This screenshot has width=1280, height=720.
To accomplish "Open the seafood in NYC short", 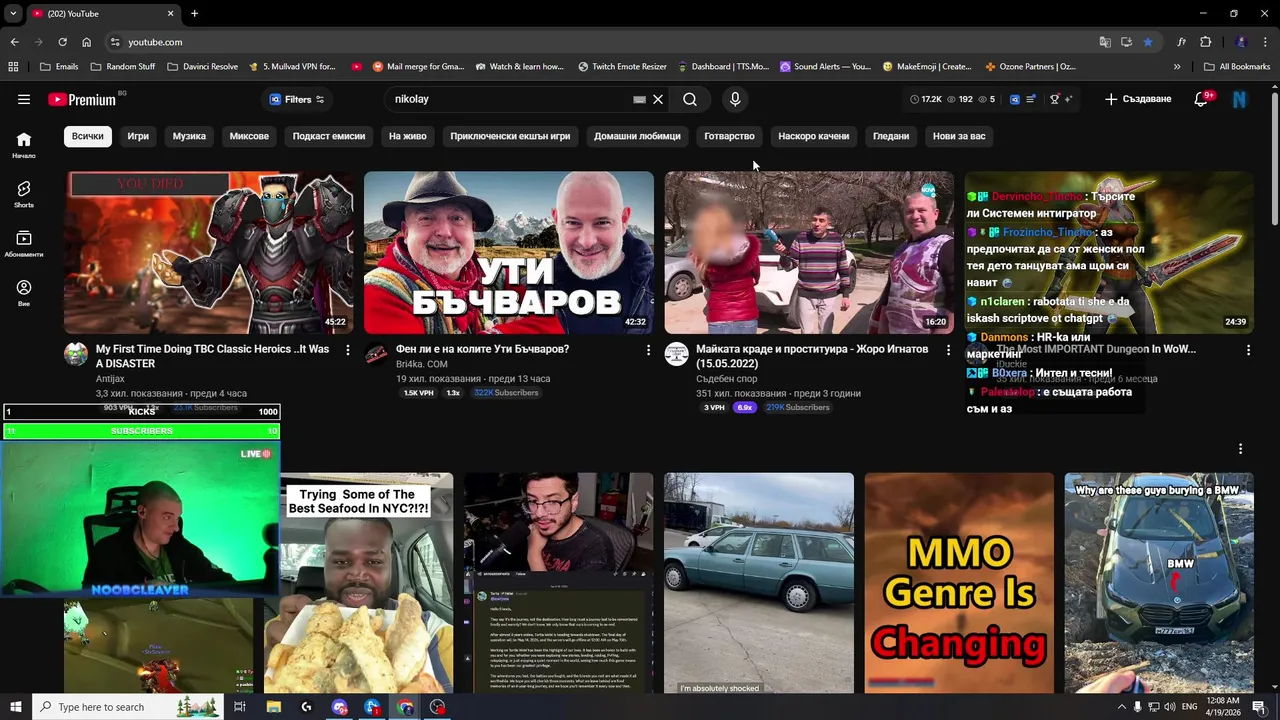I will point(366,582).
